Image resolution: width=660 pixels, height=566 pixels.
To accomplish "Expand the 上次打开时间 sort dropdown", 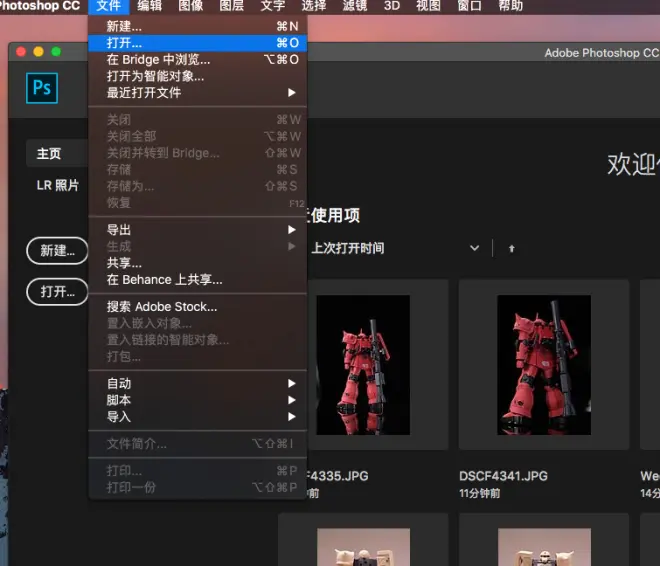I will [474, 248].
